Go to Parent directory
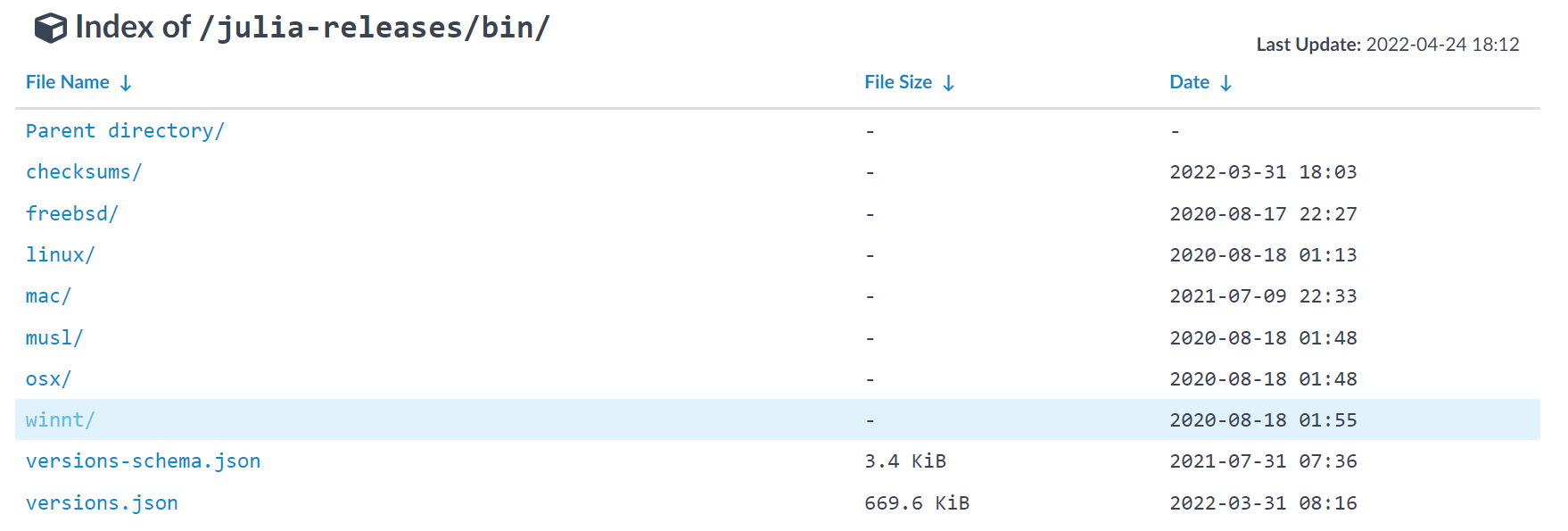1568x531 pixels. tap(125, 131)
